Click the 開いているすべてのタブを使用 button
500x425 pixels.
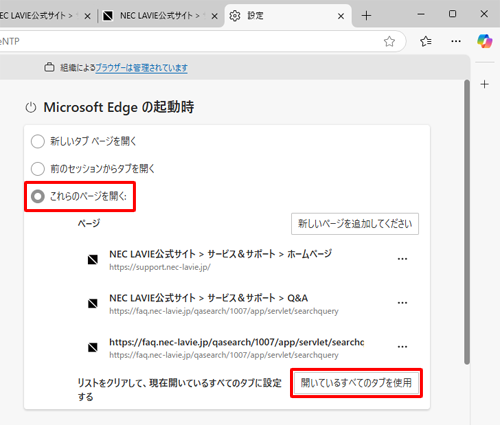356,383
